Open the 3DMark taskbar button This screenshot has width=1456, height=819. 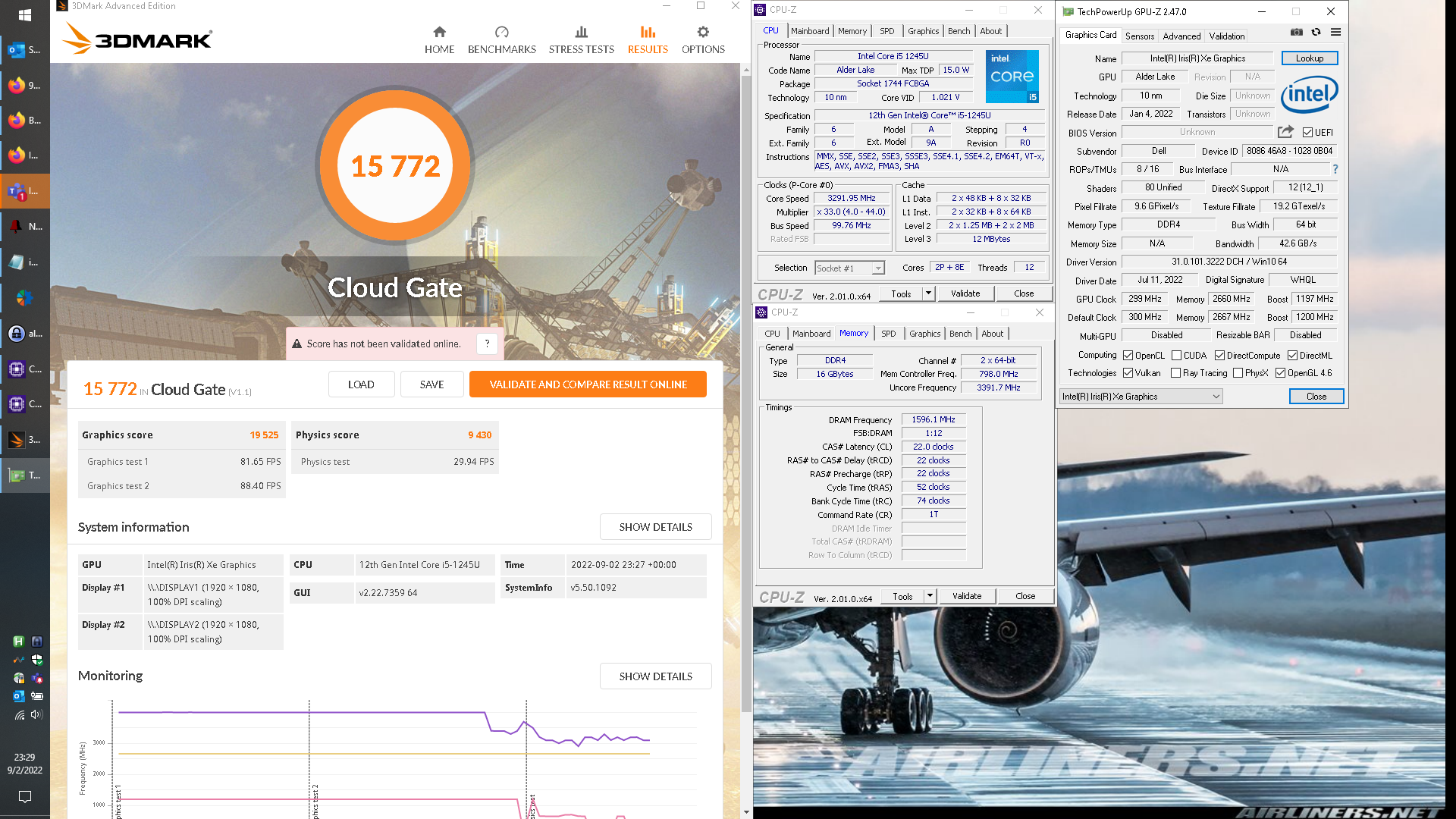coord(24,439)
